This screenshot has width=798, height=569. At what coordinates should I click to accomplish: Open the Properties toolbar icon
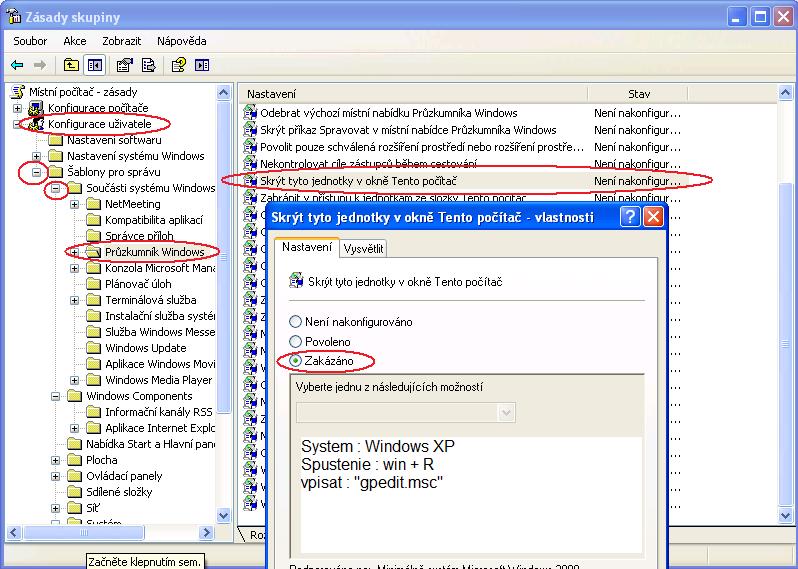pos(125,65)
